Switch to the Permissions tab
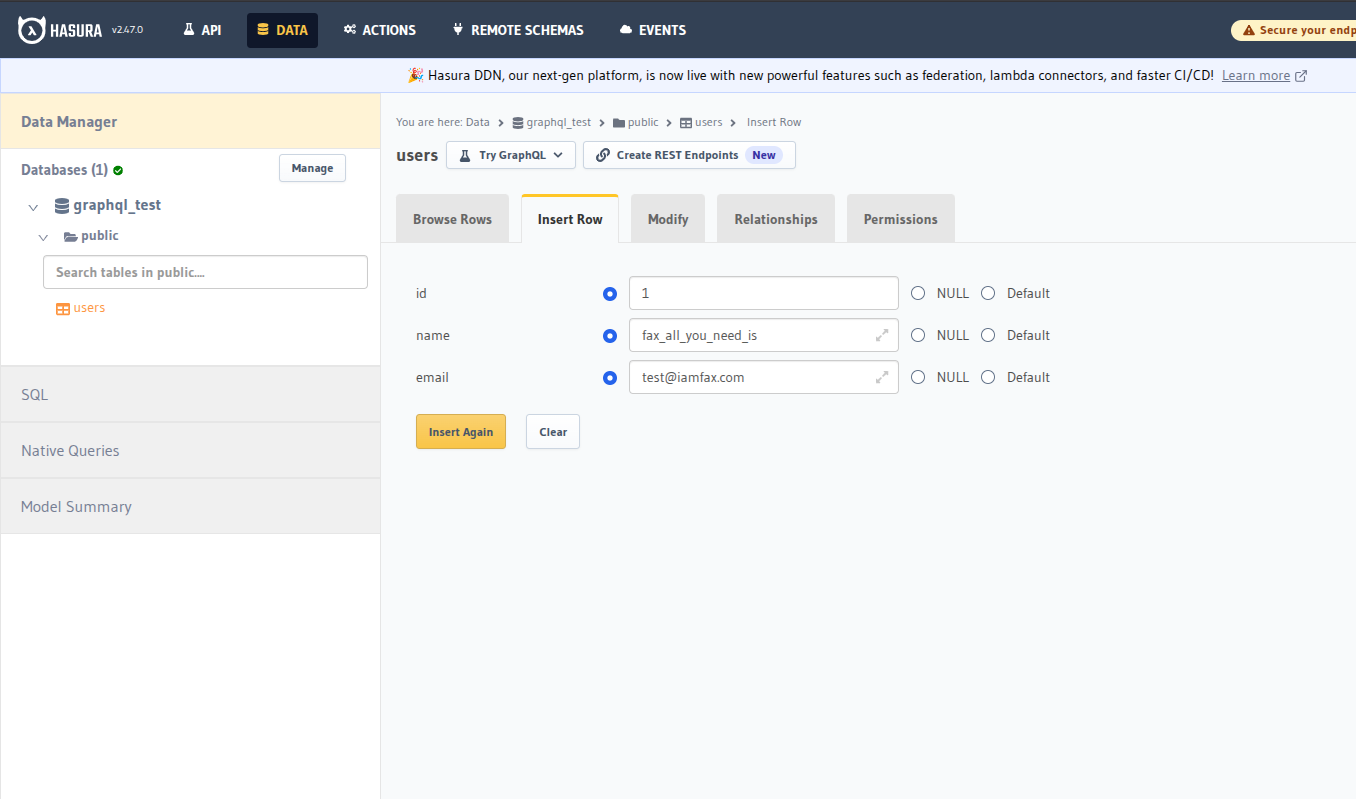1356x799 pixels. (x=901, y=219)
